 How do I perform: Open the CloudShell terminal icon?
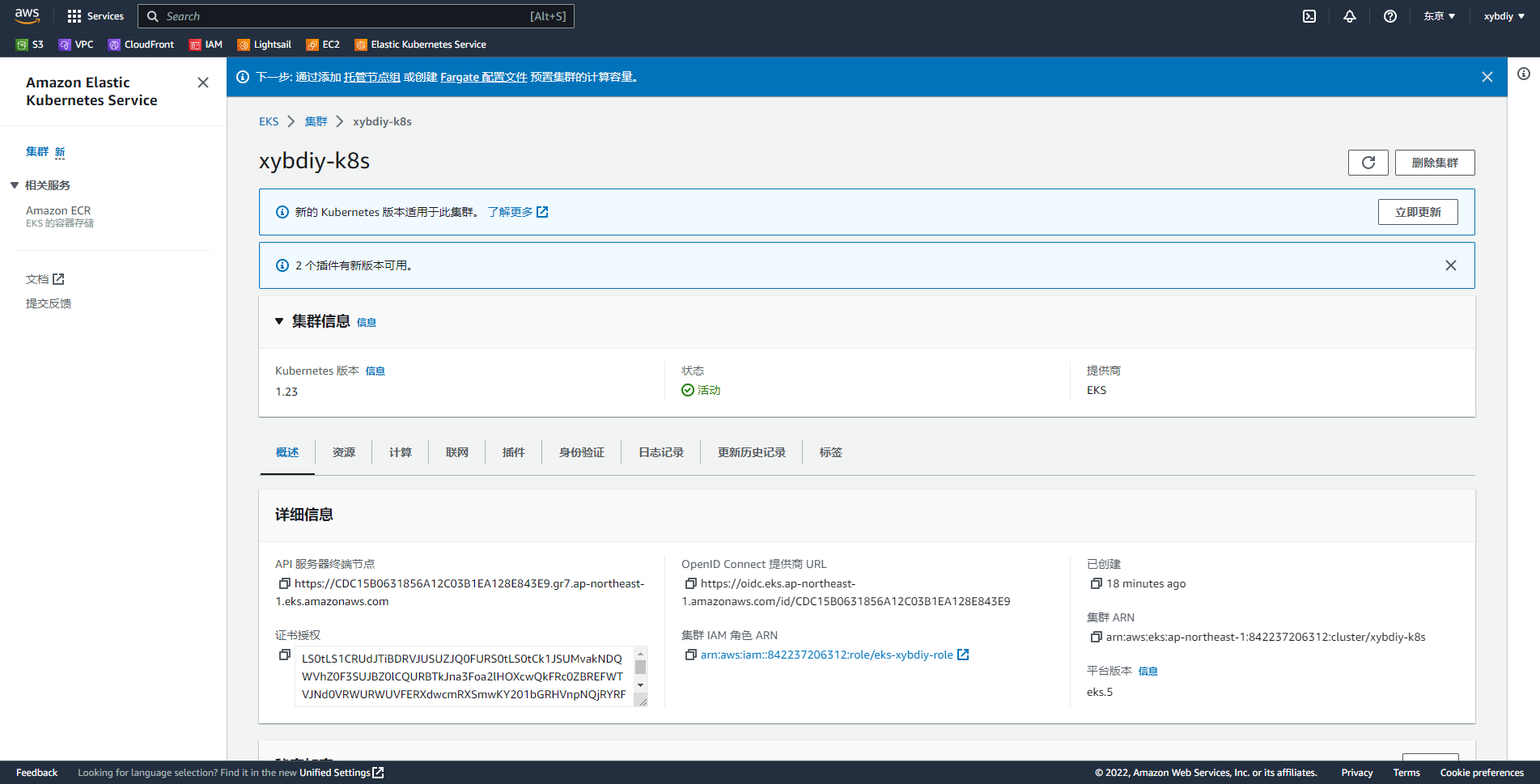coord(1309,16)
